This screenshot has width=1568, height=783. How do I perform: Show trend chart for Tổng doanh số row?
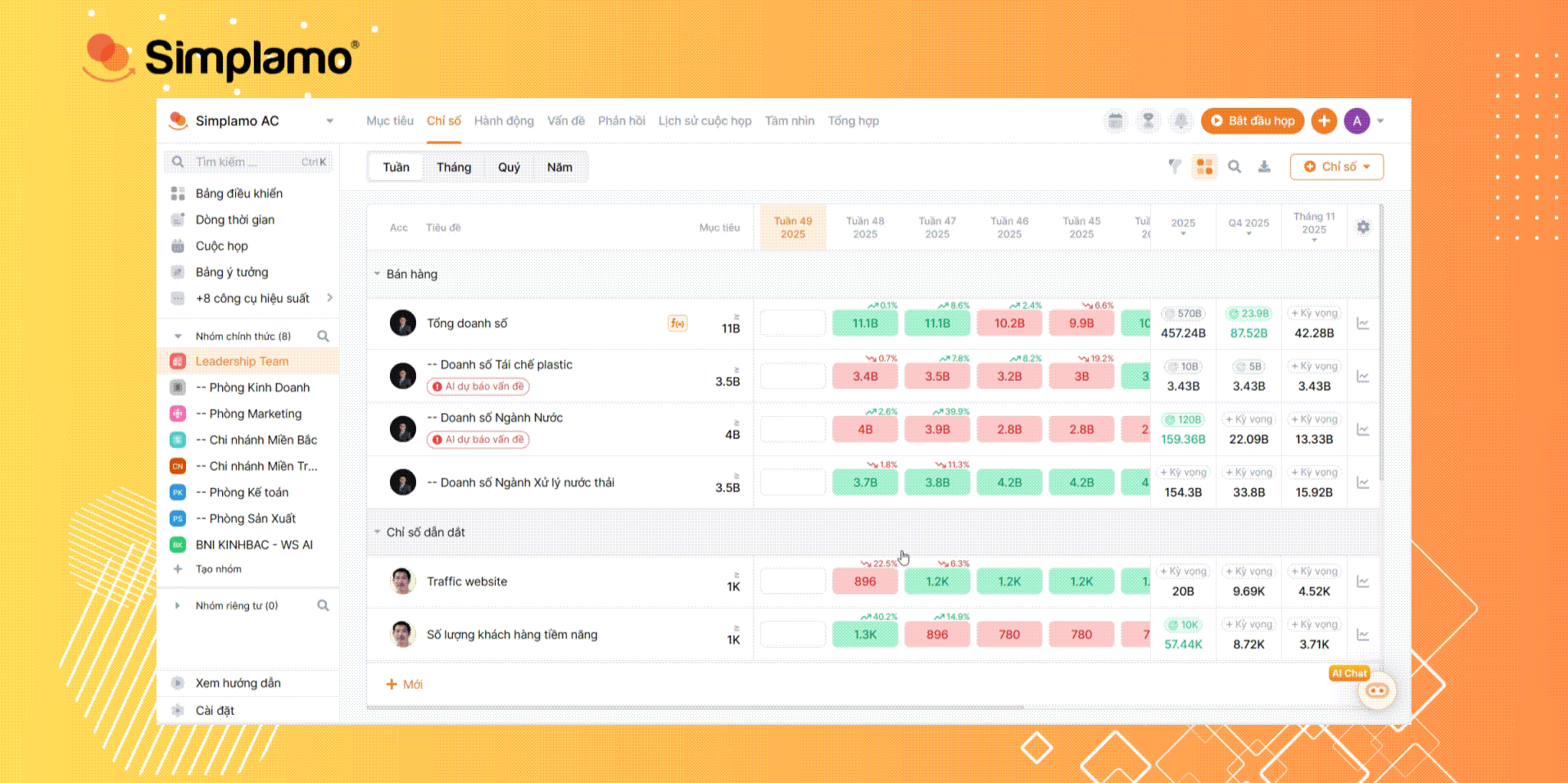(1363, 324)
